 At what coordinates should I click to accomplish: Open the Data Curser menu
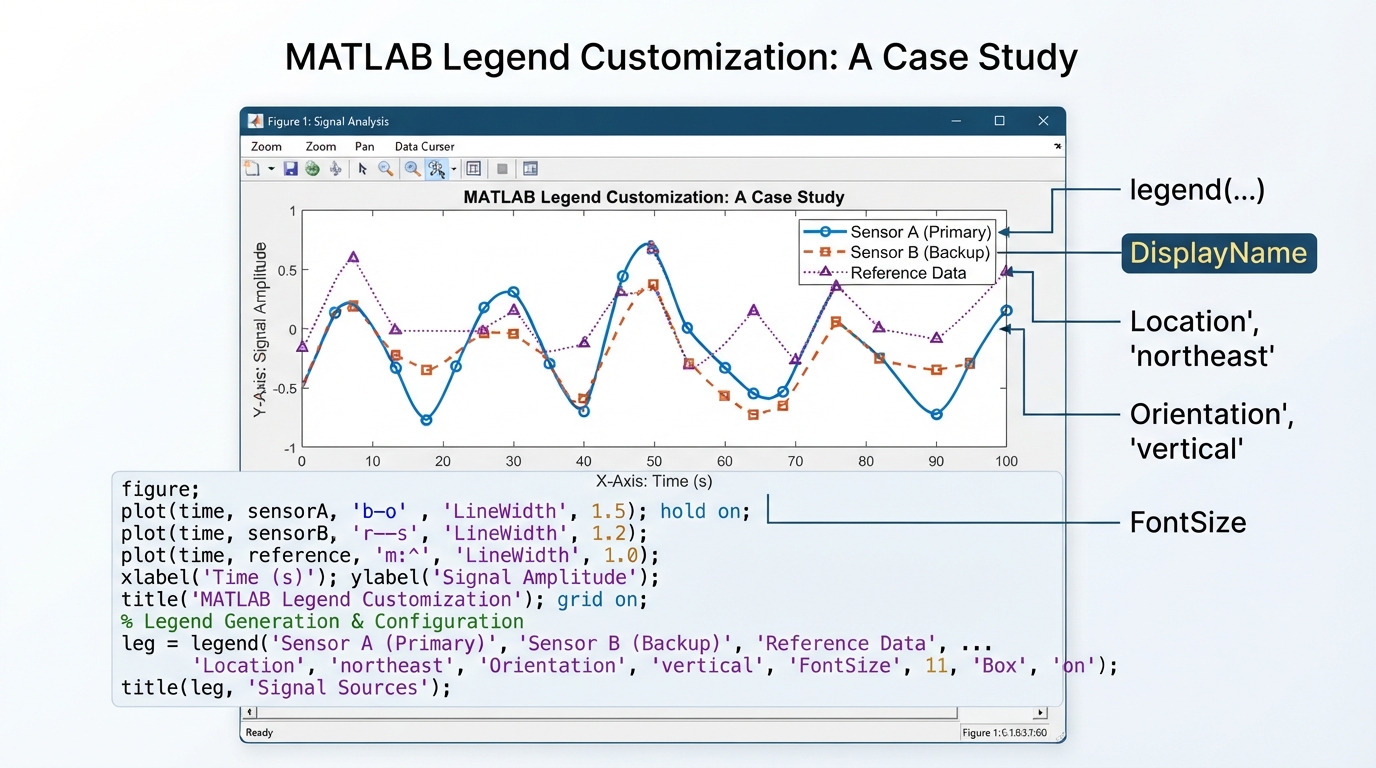[425, 146]
